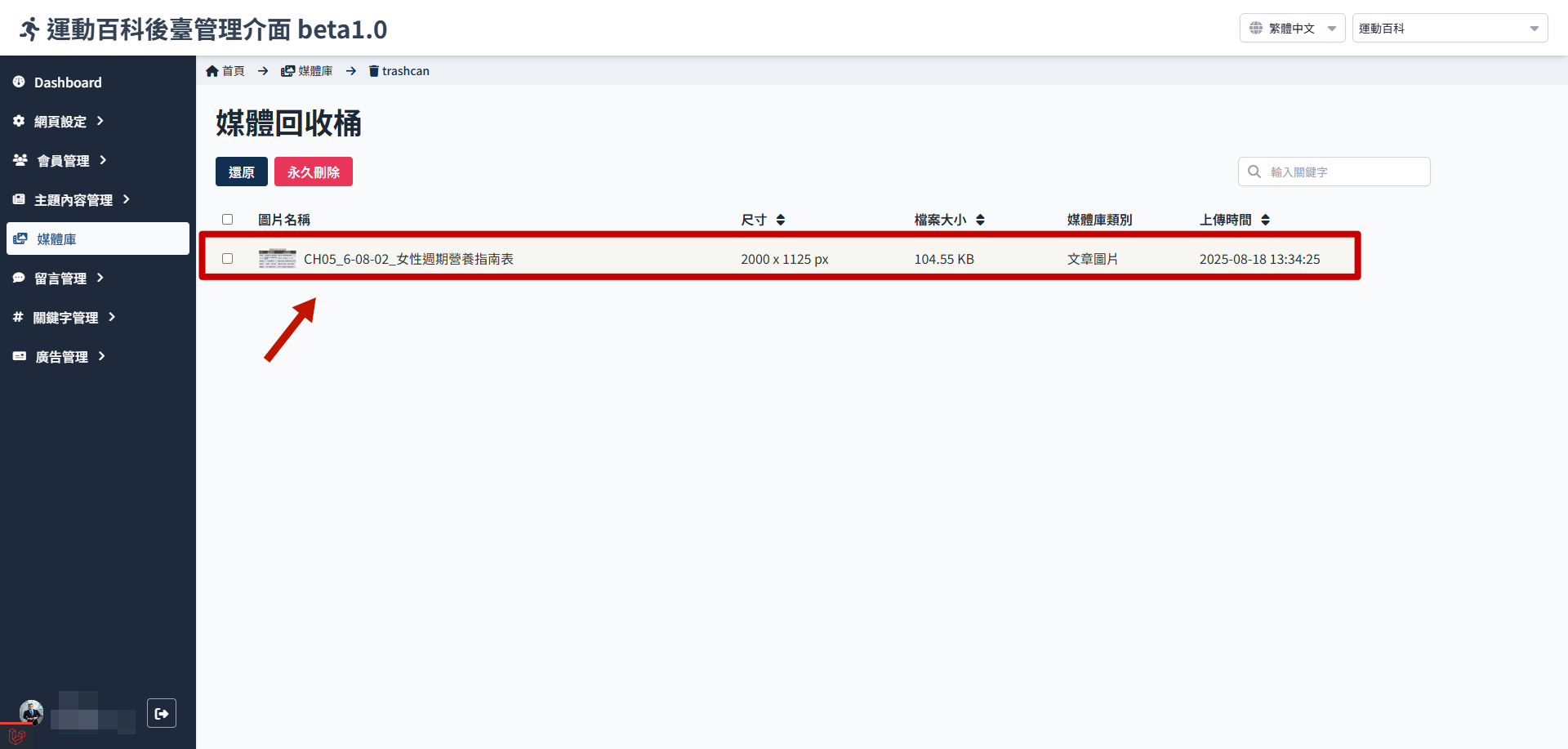Click the logout icon button
The height and width of the screenshot is (749, 1568).
coord(162,713)
